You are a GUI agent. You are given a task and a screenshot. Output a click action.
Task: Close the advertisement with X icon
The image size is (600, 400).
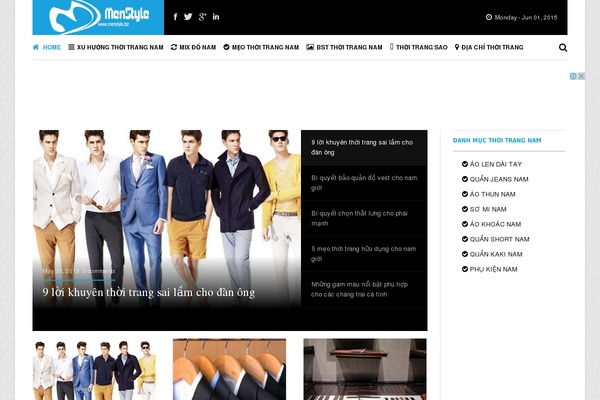[x=581, y=76]
